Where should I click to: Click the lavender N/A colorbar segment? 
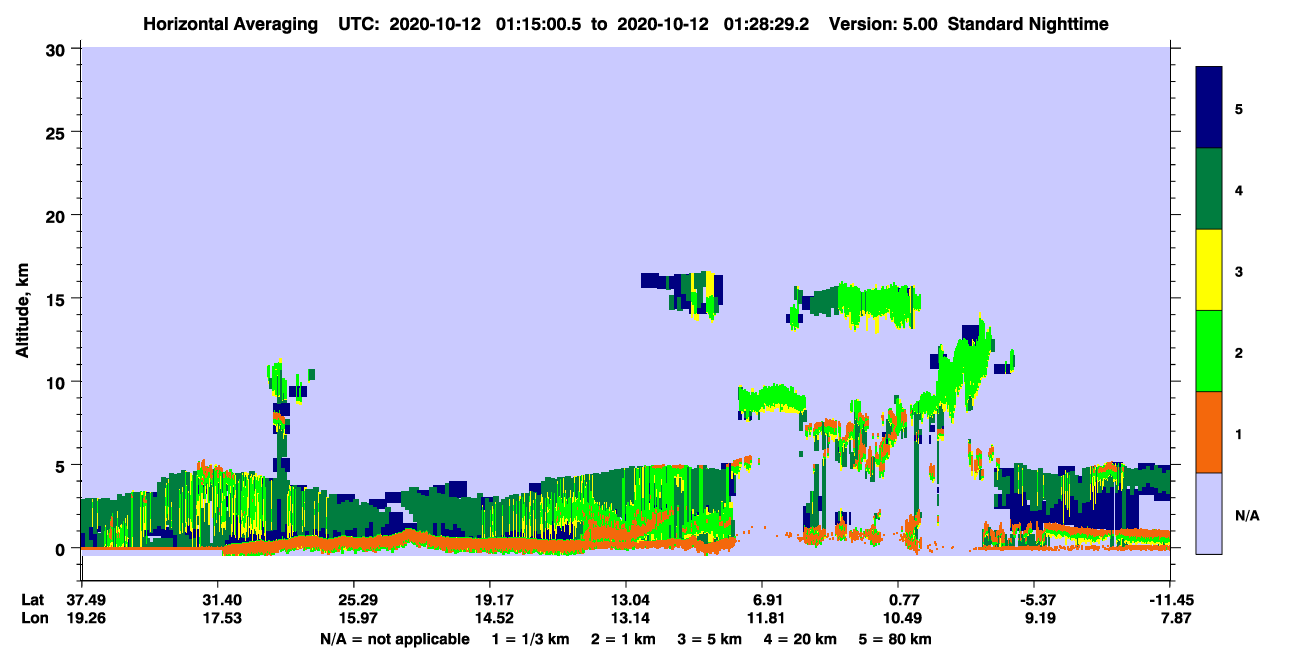tap(1209, 513)
